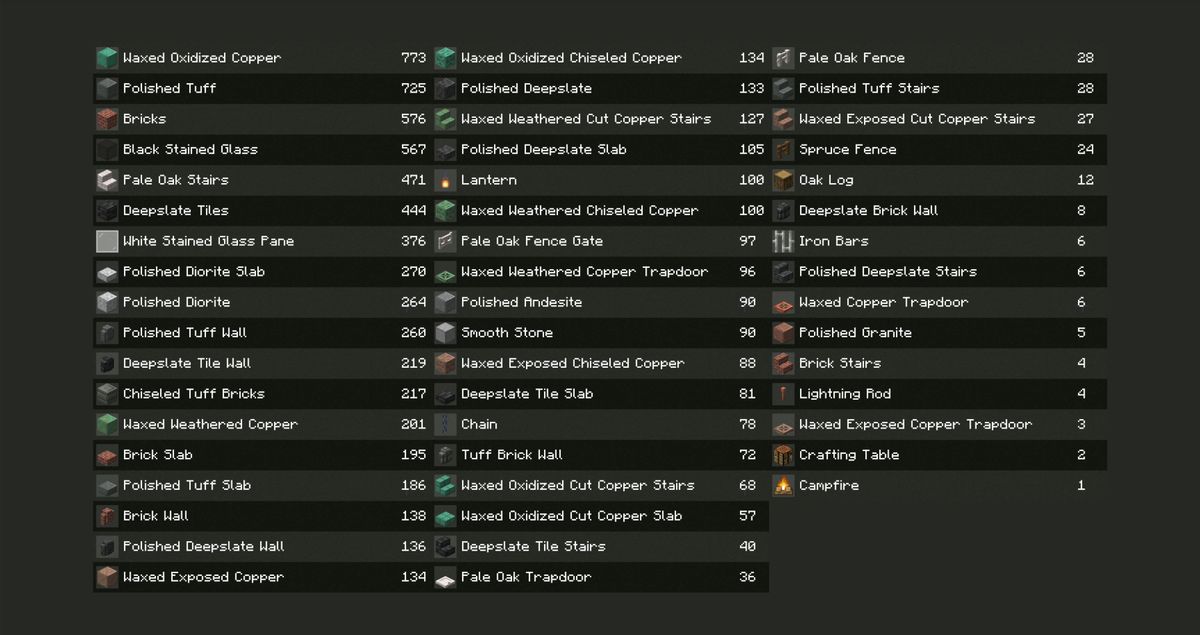Click the Chain item icon
The height and width of the screenshot is (635, 1200).
coord(445,425)
